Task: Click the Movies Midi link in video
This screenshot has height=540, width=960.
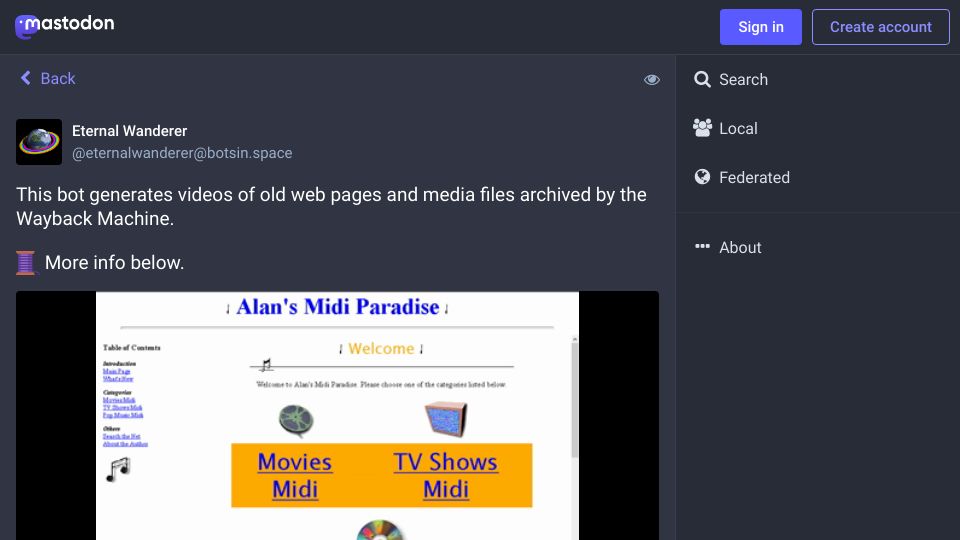Action: (294, 476)
